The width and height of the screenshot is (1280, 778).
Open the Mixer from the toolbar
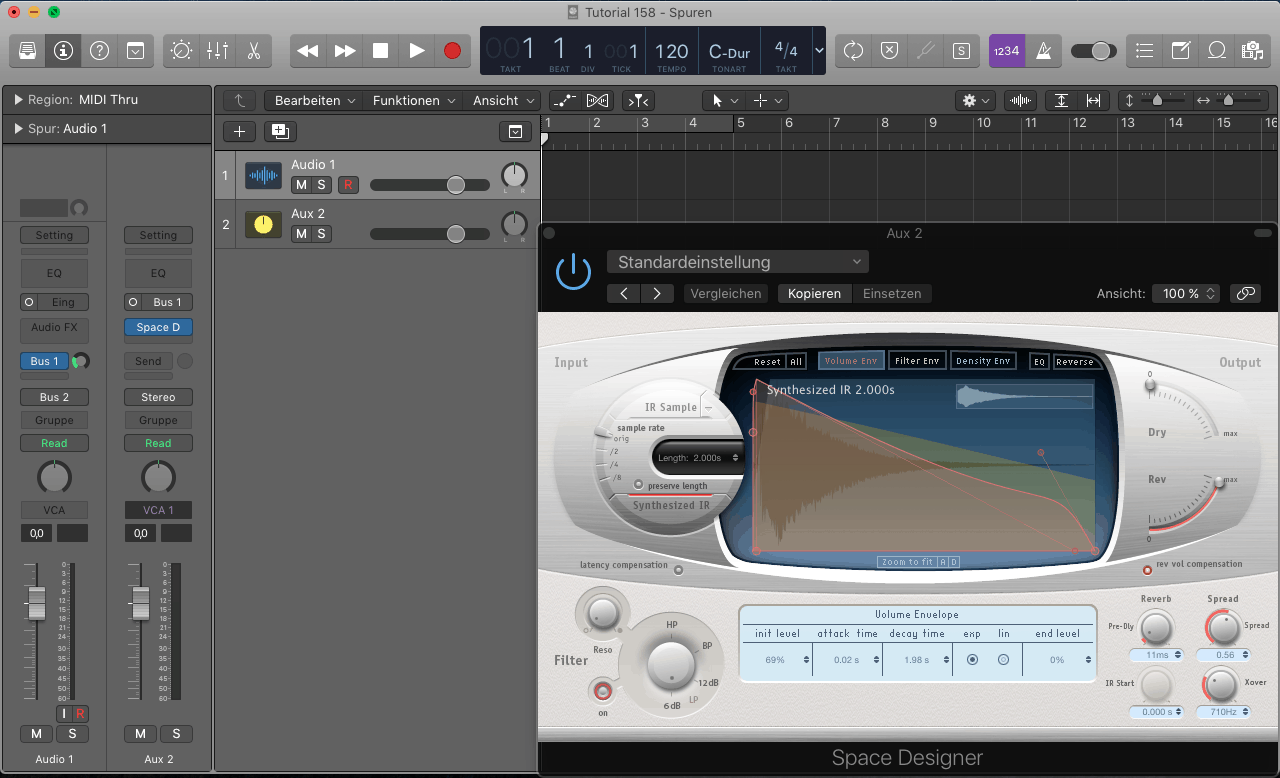pyautogui.click(x=217, y=51)
